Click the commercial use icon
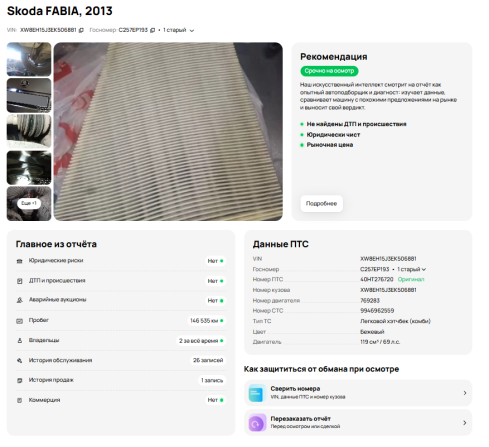This screenshot has width=489, height=447. [x=20, y=400]
